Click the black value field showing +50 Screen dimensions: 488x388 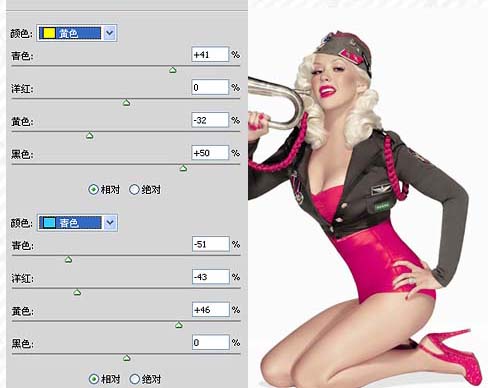click(210, 153)
